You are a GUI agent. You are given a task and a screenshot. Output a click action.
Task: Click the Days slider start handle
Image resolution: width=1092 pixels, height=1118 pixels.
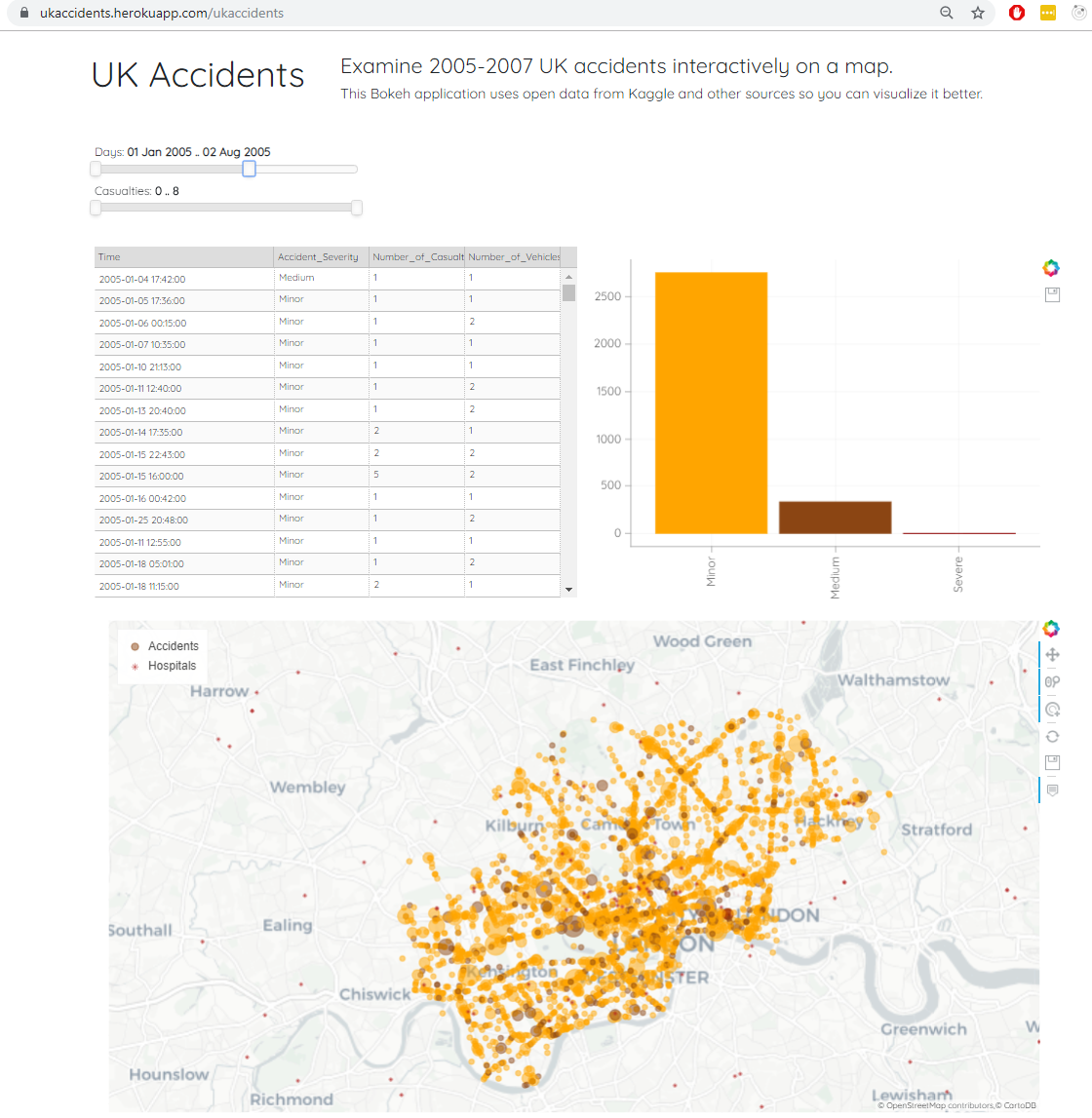tap(96, 169)
